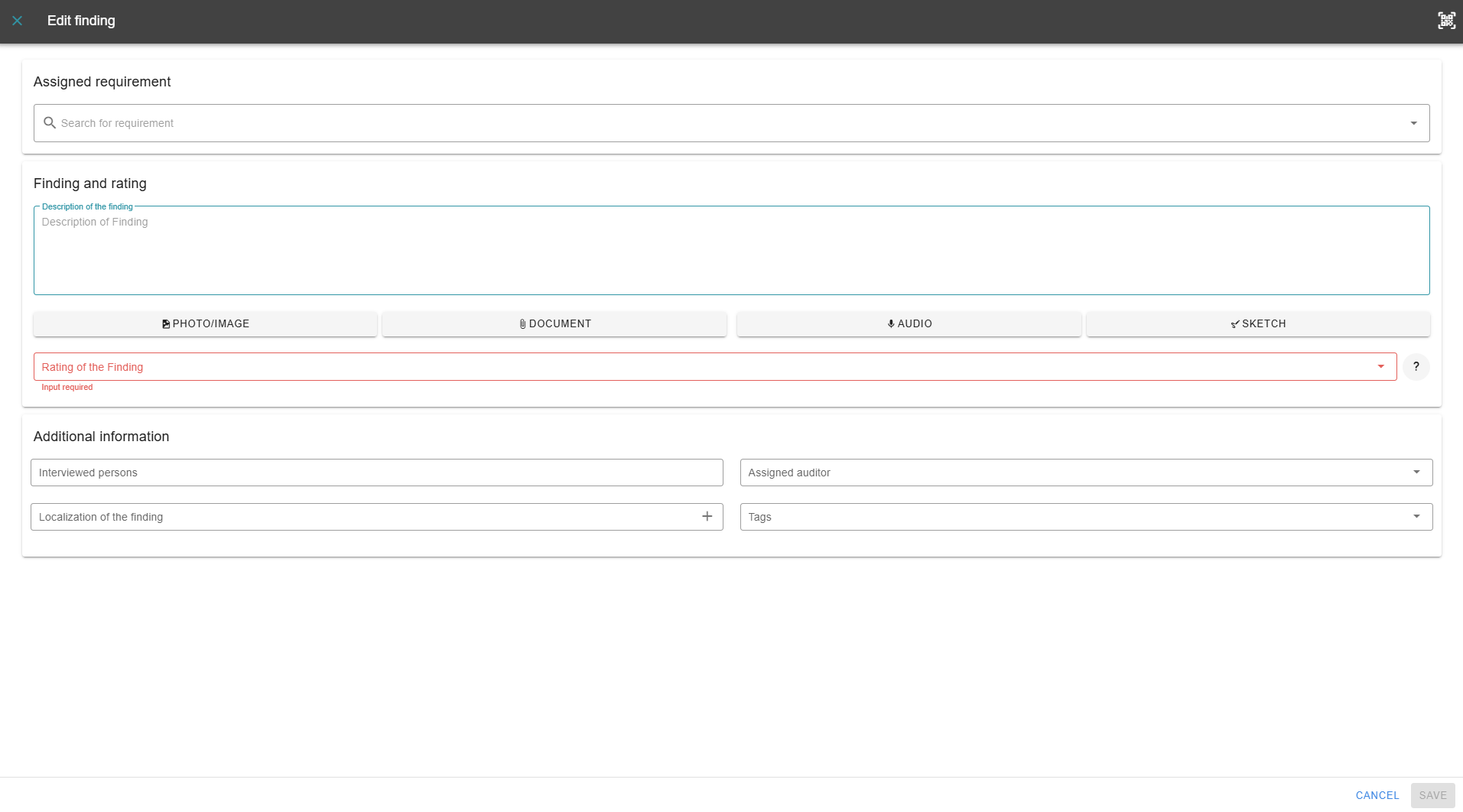Image resolution: width=1463 pixels, height=812 pixels.
Task: Expand the Search for requirement dropdown arrow
Action: pyautogui.click(x=1413, y=123)
